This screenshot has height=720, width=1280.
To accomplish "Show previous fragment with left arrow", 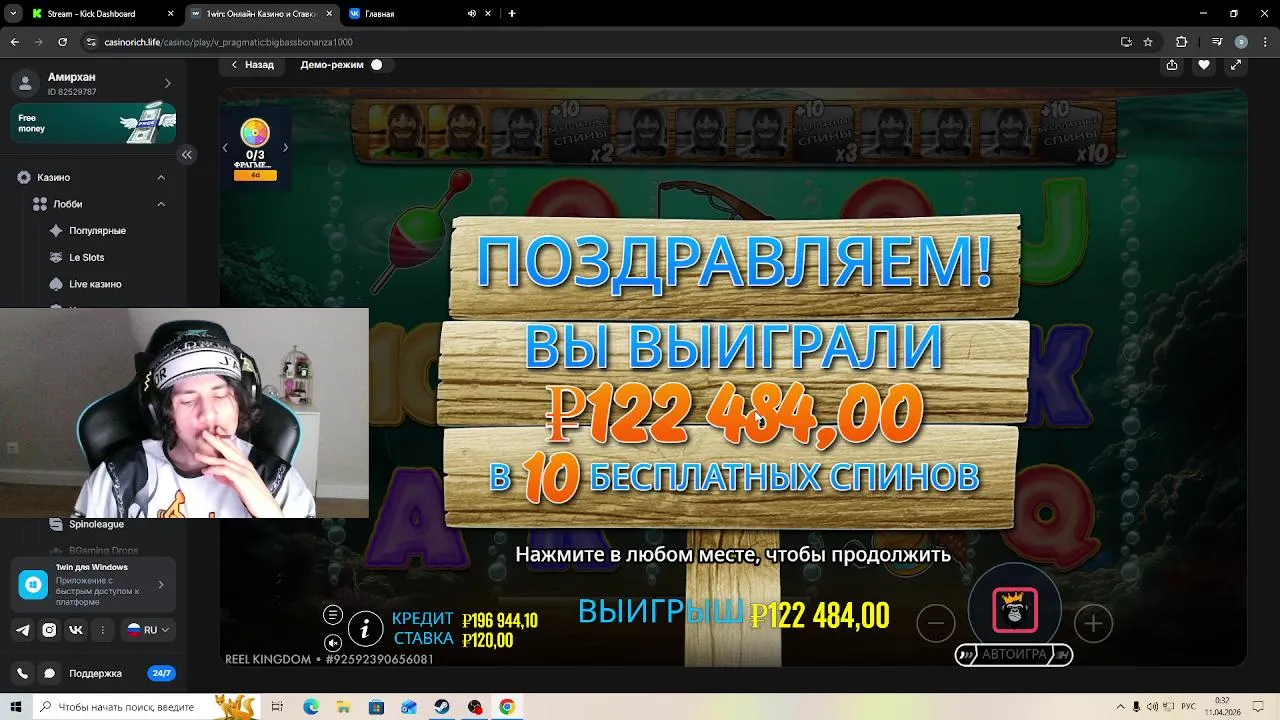I will (x=225, y=148).
